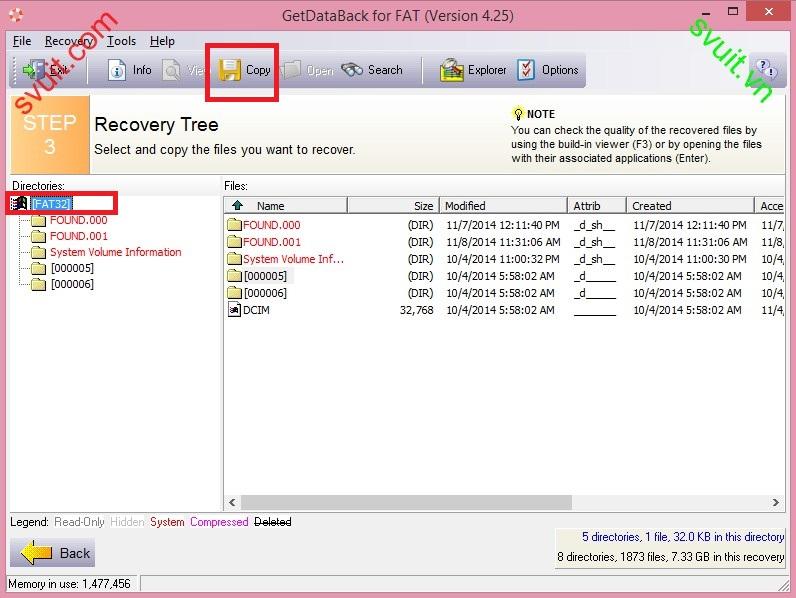Click the GetDataBack app icon in title bar
Viewport: 796px width, 598px height.
[16, 15]
